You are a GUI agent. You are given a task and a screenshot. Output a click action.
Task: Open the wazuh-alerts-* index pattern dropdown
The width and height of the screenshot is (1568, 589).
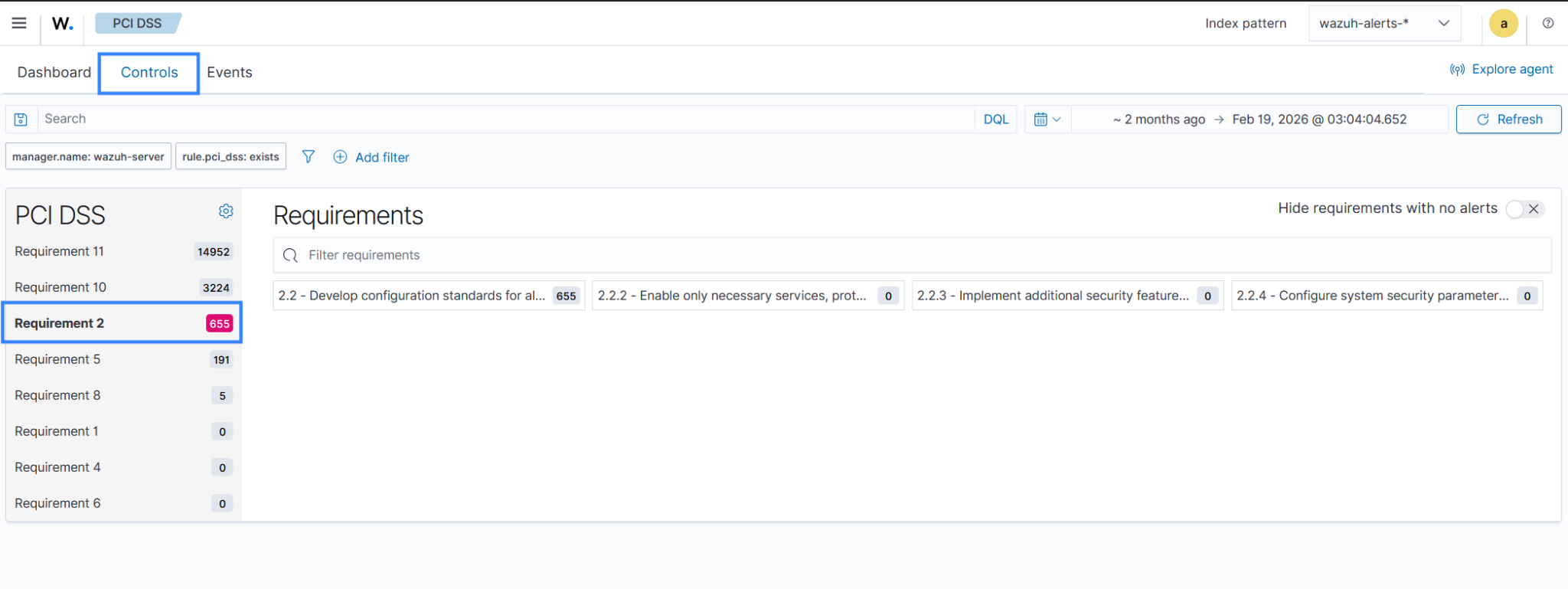click(1383, 24)
